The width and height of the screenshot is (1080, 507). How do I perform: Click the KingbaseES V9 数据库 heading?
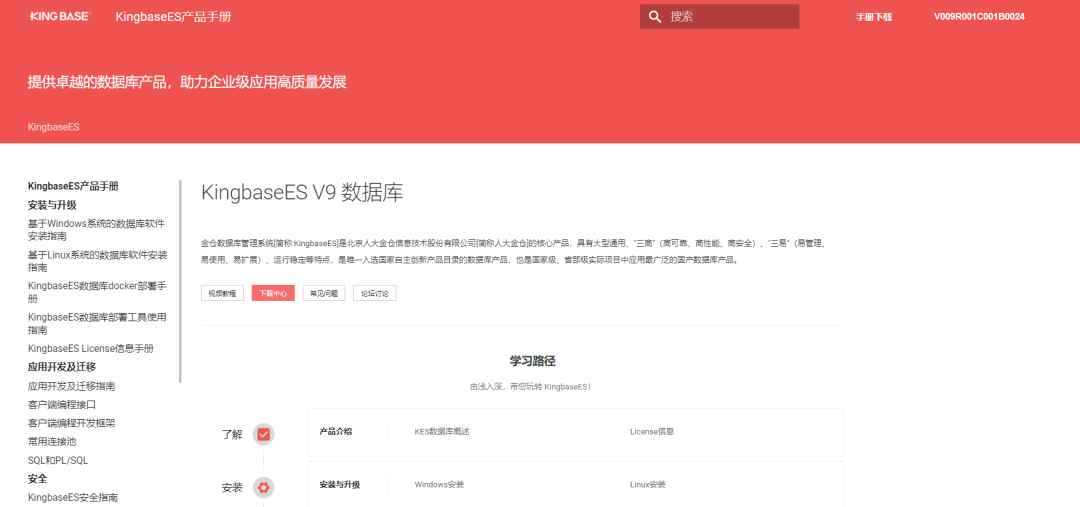point(302,192)
